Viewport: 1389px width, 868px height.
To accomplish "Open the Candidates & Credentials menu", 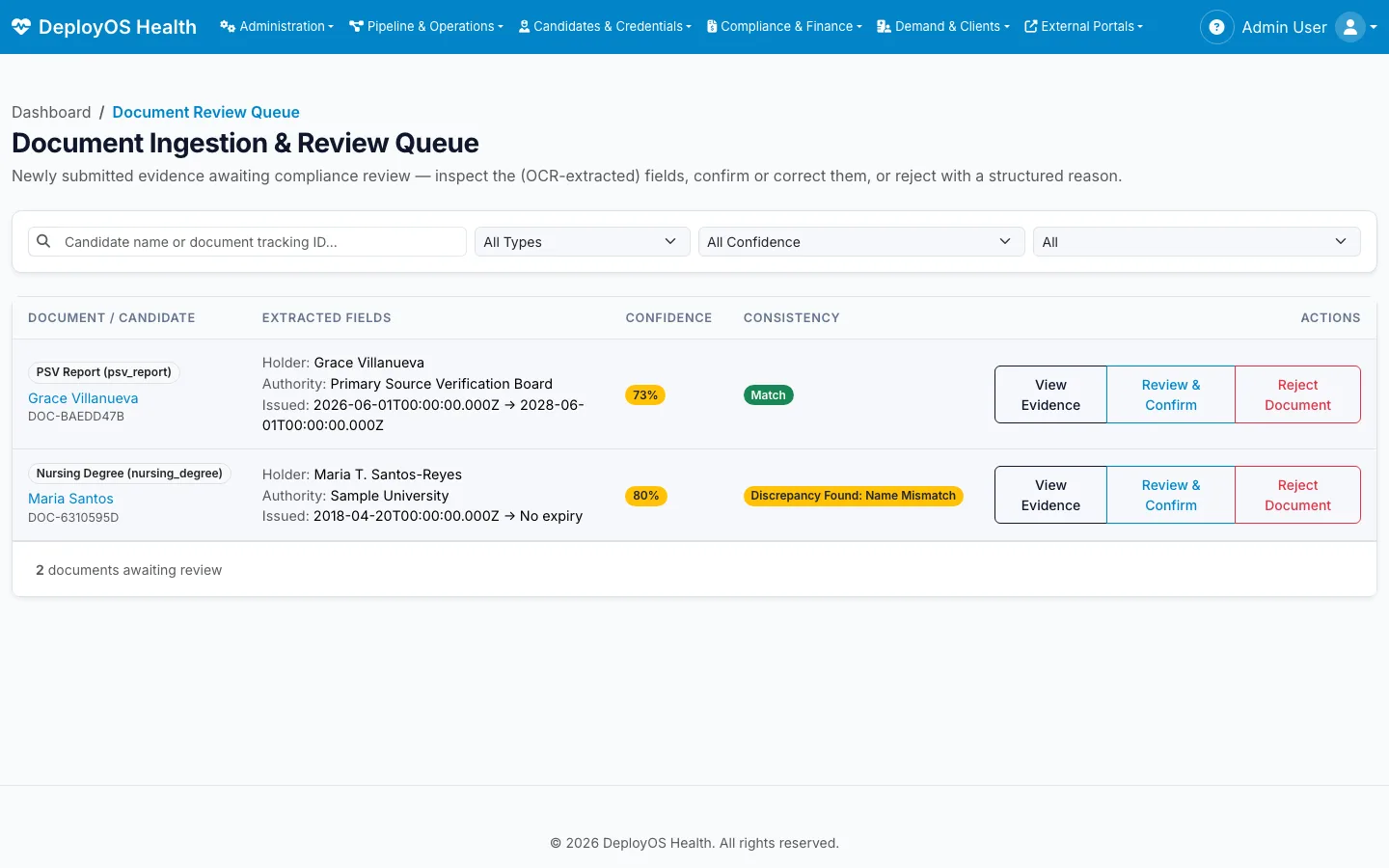I will tap(605, 26).
